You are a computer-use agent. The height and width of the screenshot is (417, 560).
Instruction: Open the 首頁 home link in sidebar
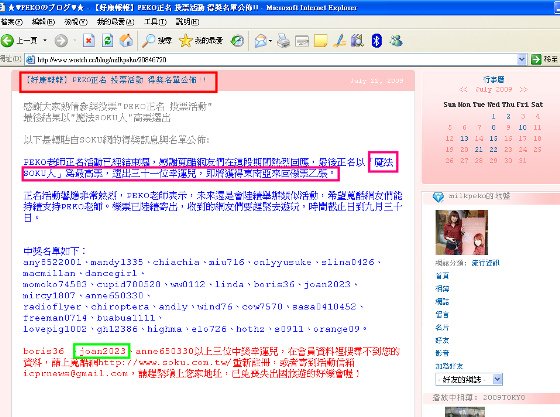click(x=442, y=276)
